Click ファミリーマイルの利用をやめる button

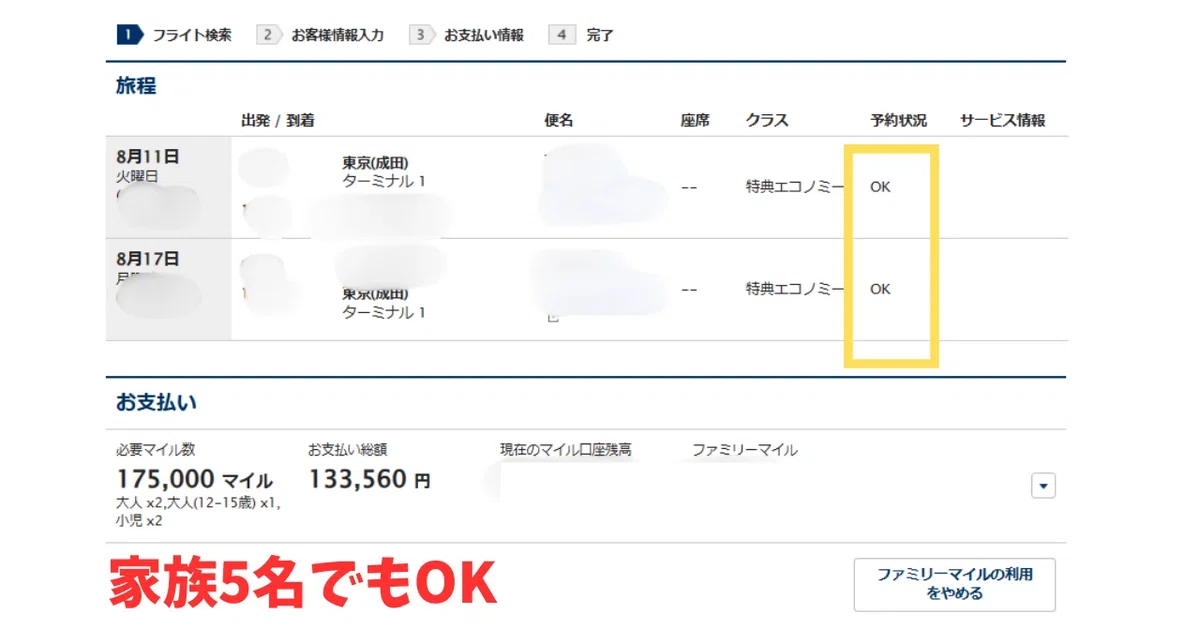[954, 584]
